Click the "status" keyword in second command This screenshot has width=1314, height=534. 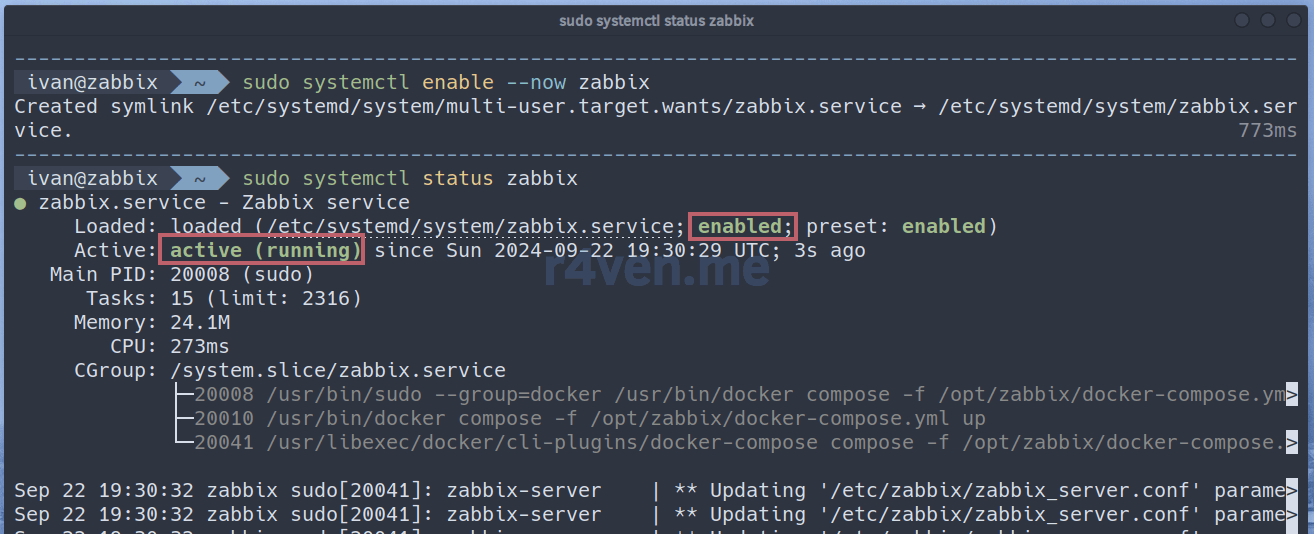pyautogui.click(x=458, y=178)
